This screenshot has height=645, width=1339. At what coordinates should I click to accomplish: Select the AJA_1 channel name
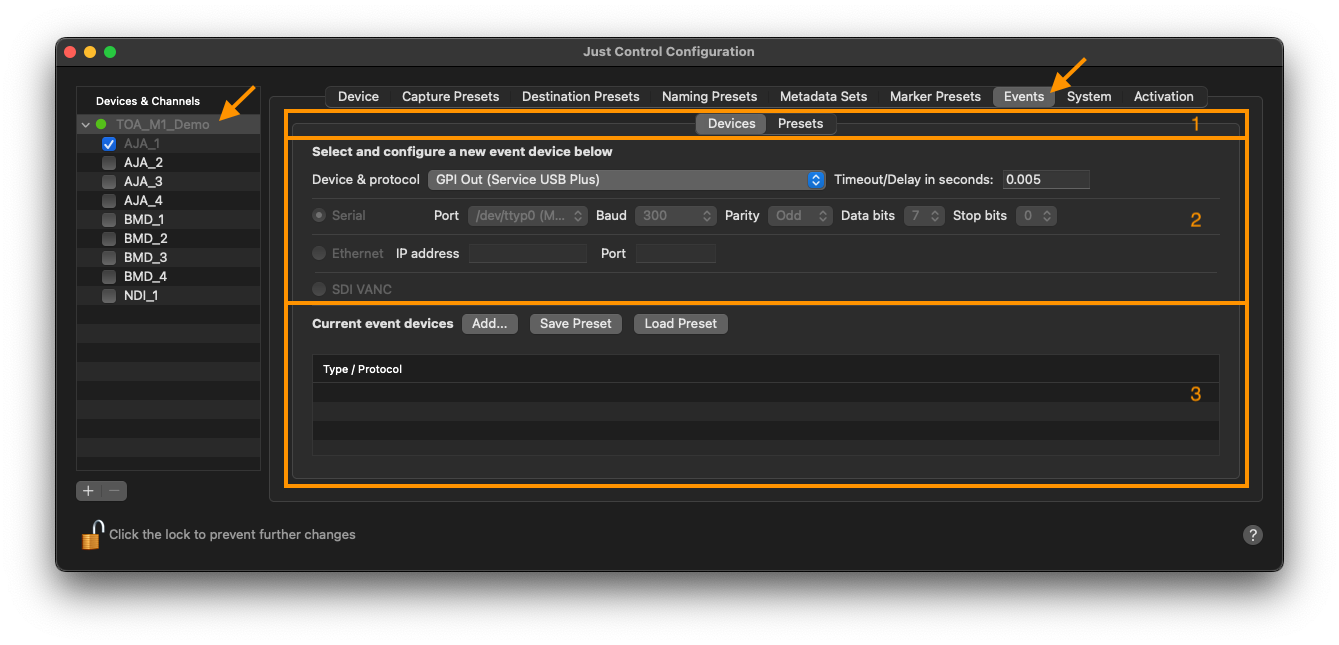click(x=142, y=144)
